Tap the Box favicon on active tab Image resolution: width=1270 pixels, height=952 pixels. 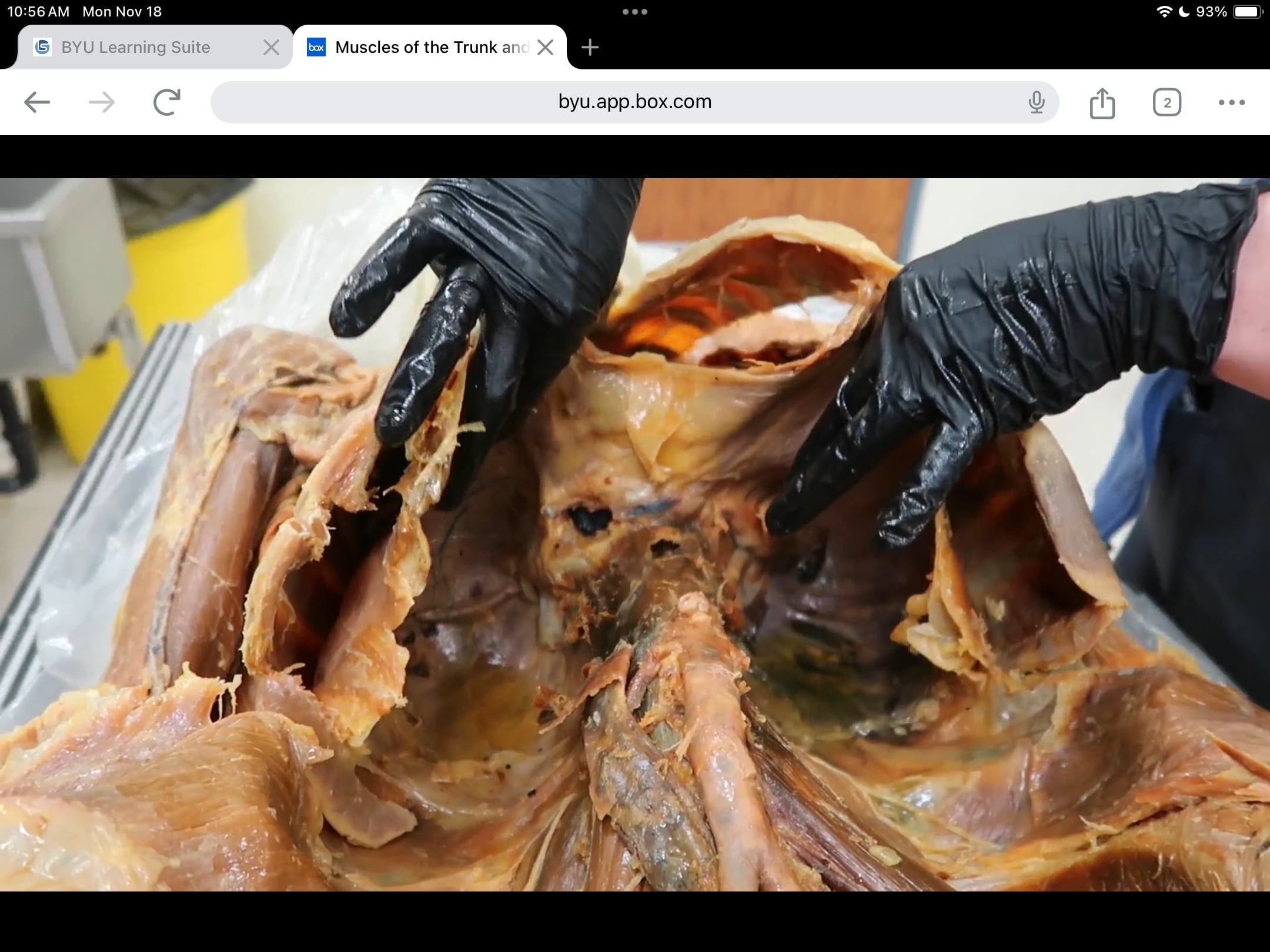click(x=316, y=47)
